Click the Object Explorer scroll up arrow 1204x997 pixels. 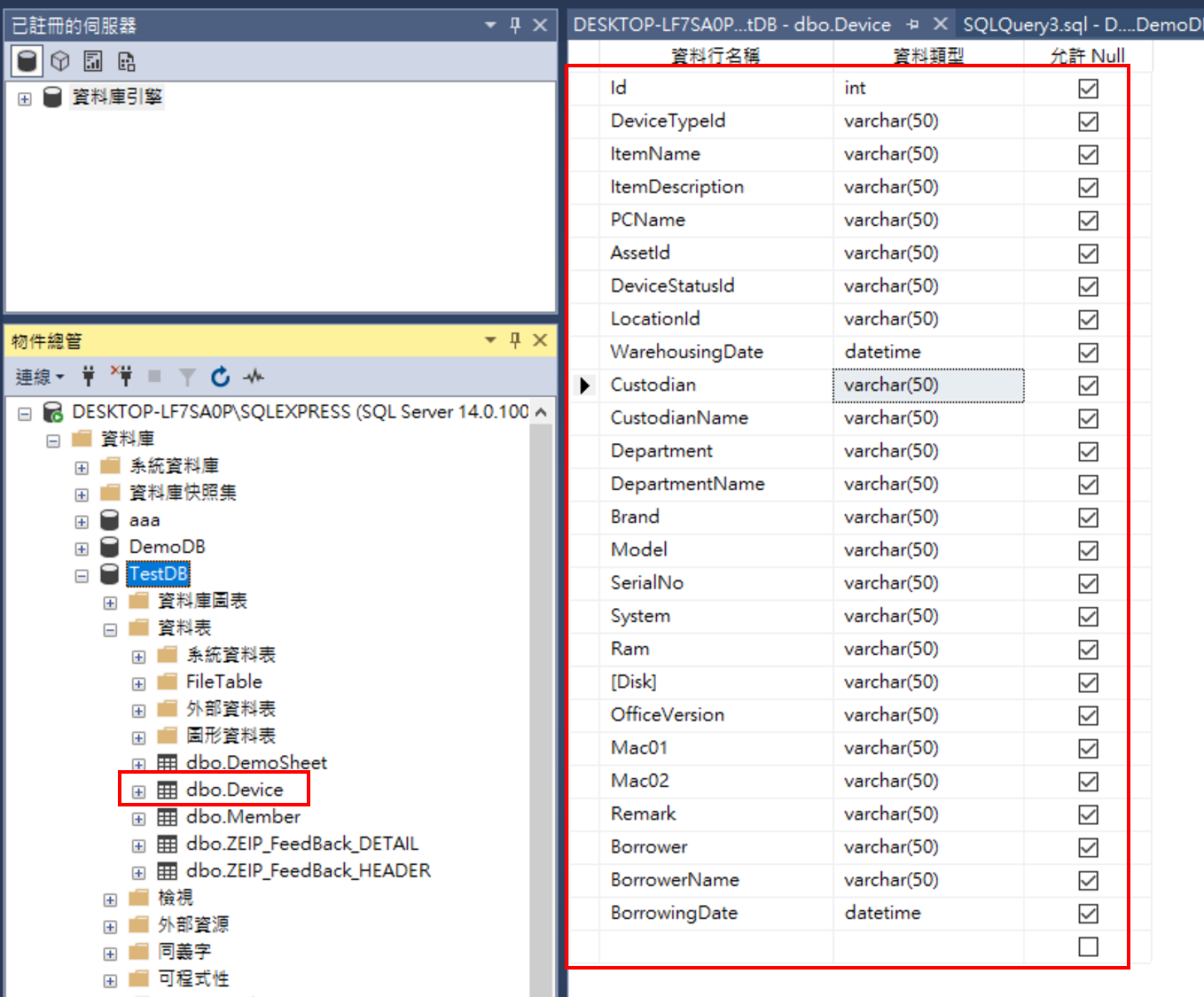click(541, 412)
